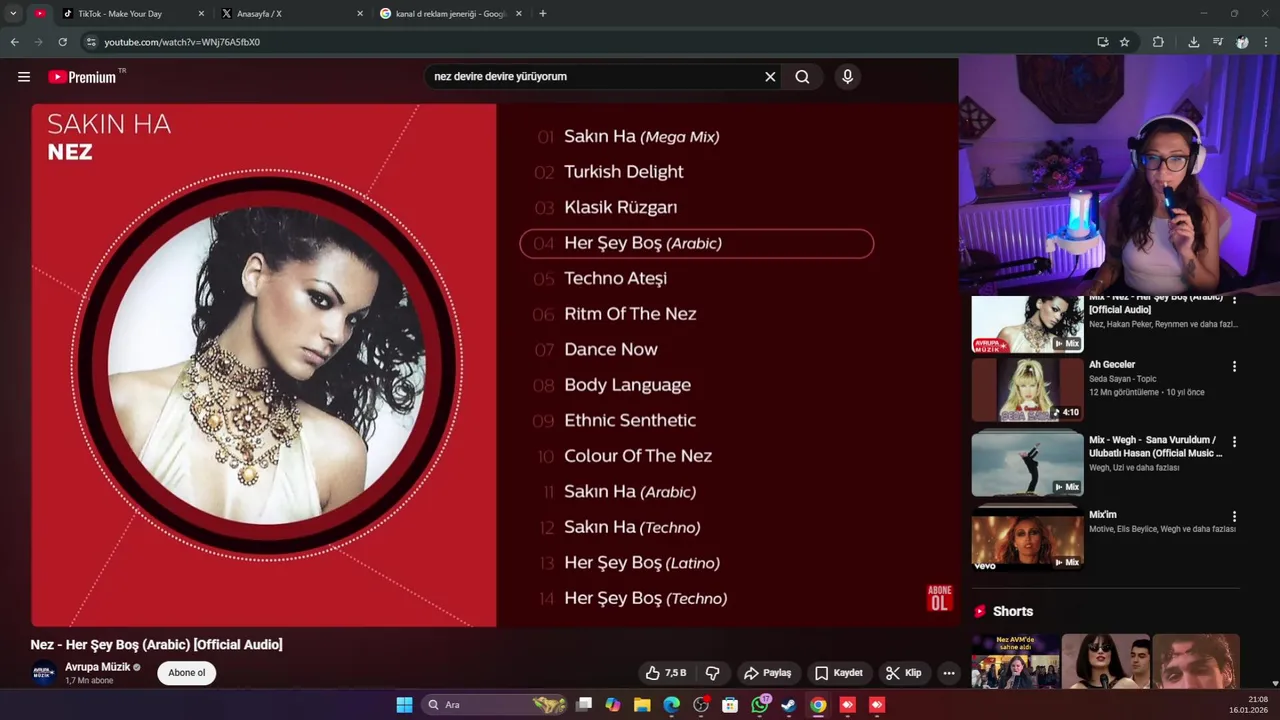Bookmark this page with the star

[1124, 42]
